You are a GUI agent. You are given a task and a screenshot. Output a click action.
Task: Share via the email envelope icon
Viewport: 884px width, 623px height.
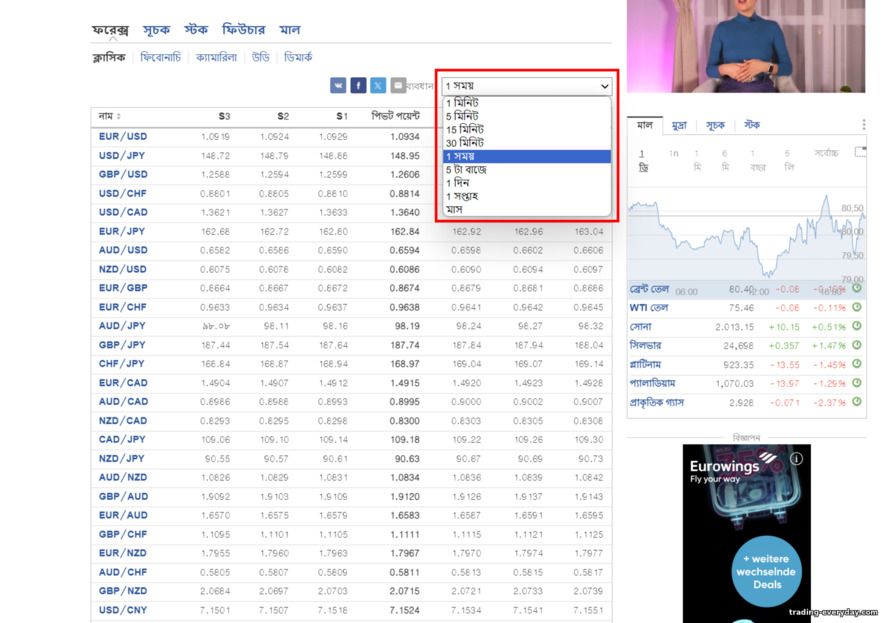(398, 85)
